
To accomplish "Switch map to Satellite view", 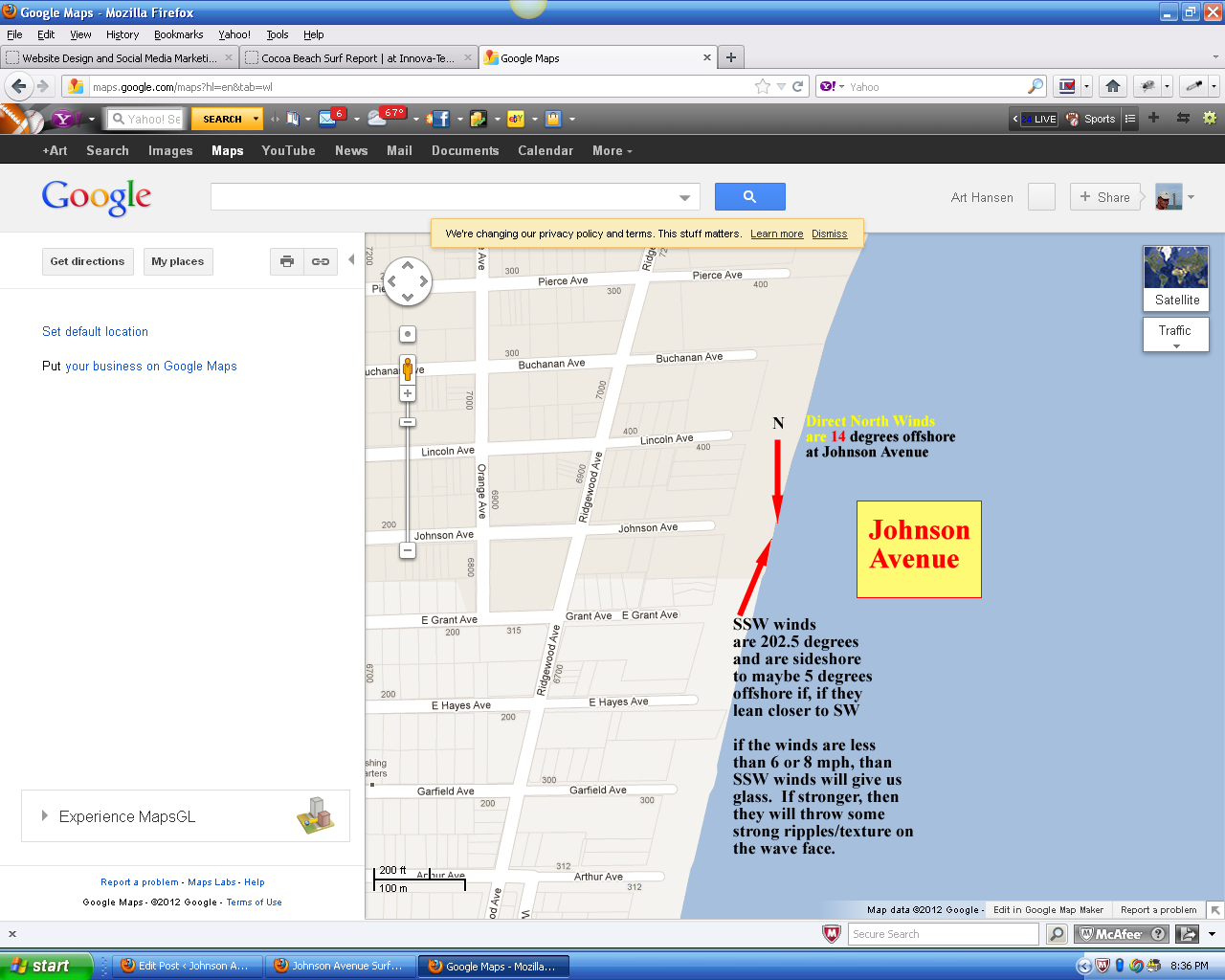I will point(1176,278).
